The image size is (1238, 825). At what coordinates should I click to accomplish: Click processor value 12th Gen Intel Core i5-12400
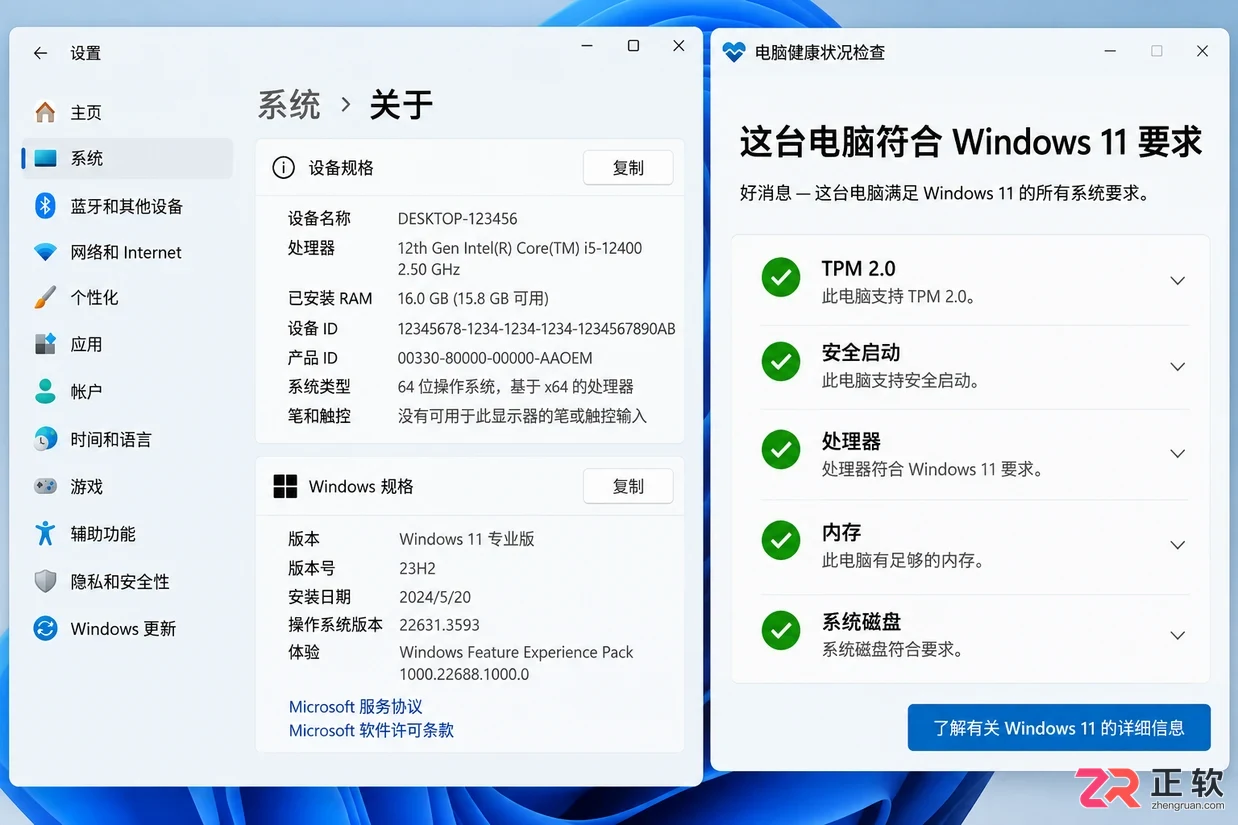click(520, 258)
